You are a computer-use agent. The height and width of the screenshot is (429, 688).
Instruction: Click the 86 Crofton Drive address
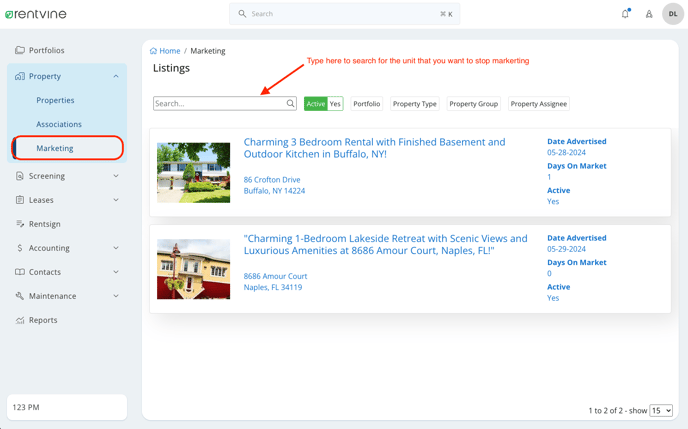click(272, 180)
